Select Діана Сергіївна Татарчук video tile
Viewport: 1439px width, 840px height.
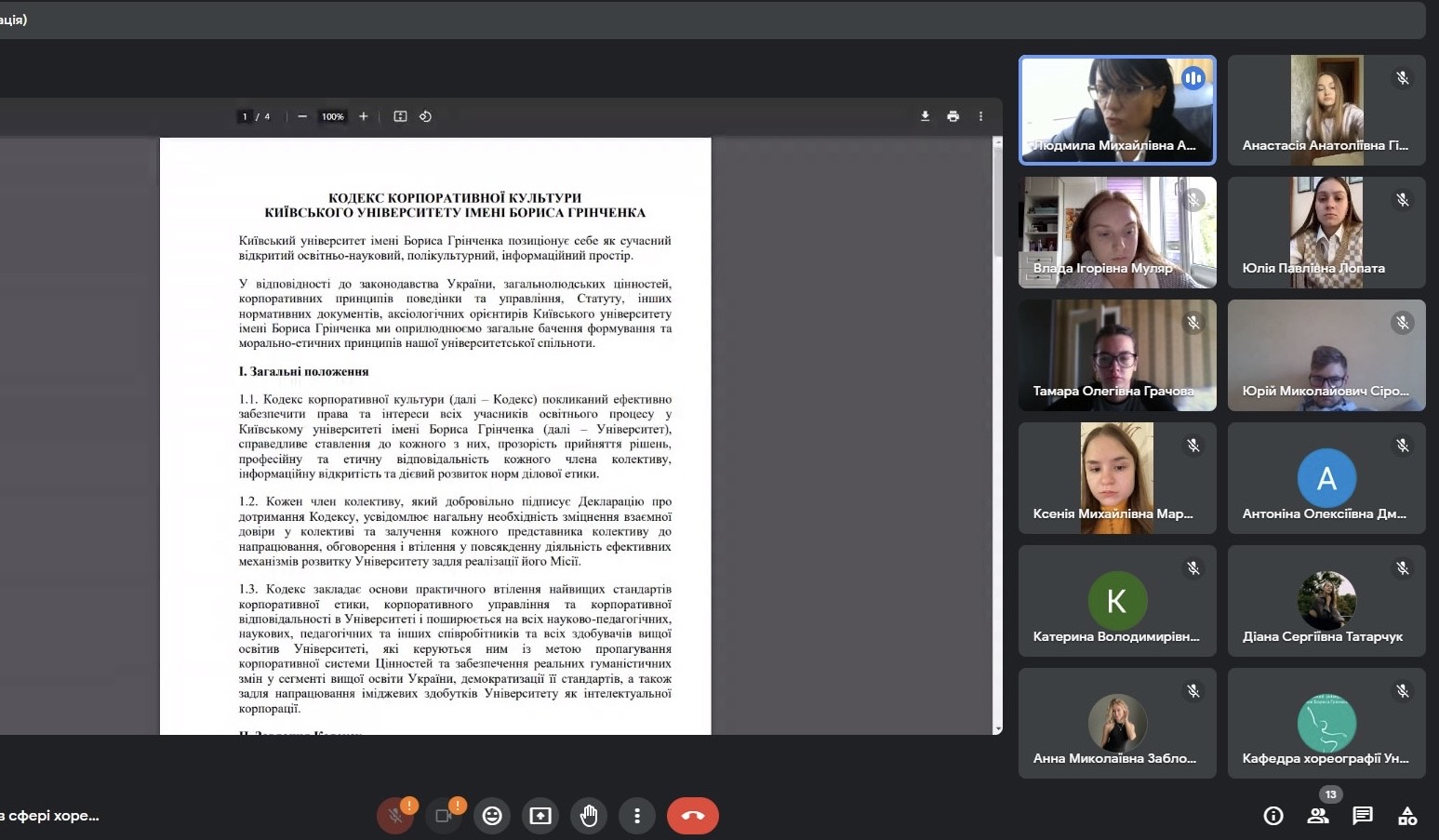1326,601
